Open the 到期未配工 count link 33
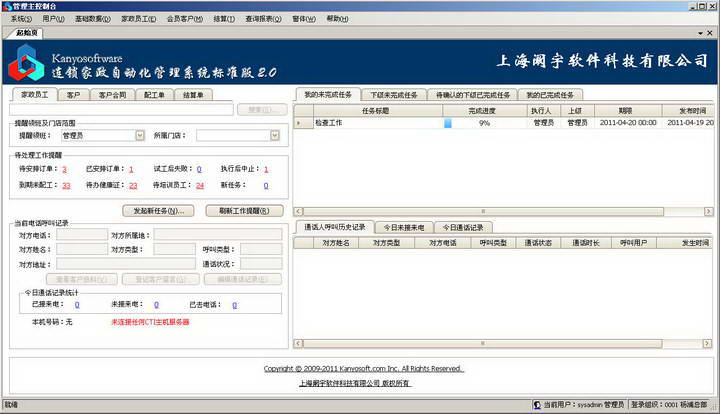The height and width of the screenshot is (414, 720). pos(67,185)
